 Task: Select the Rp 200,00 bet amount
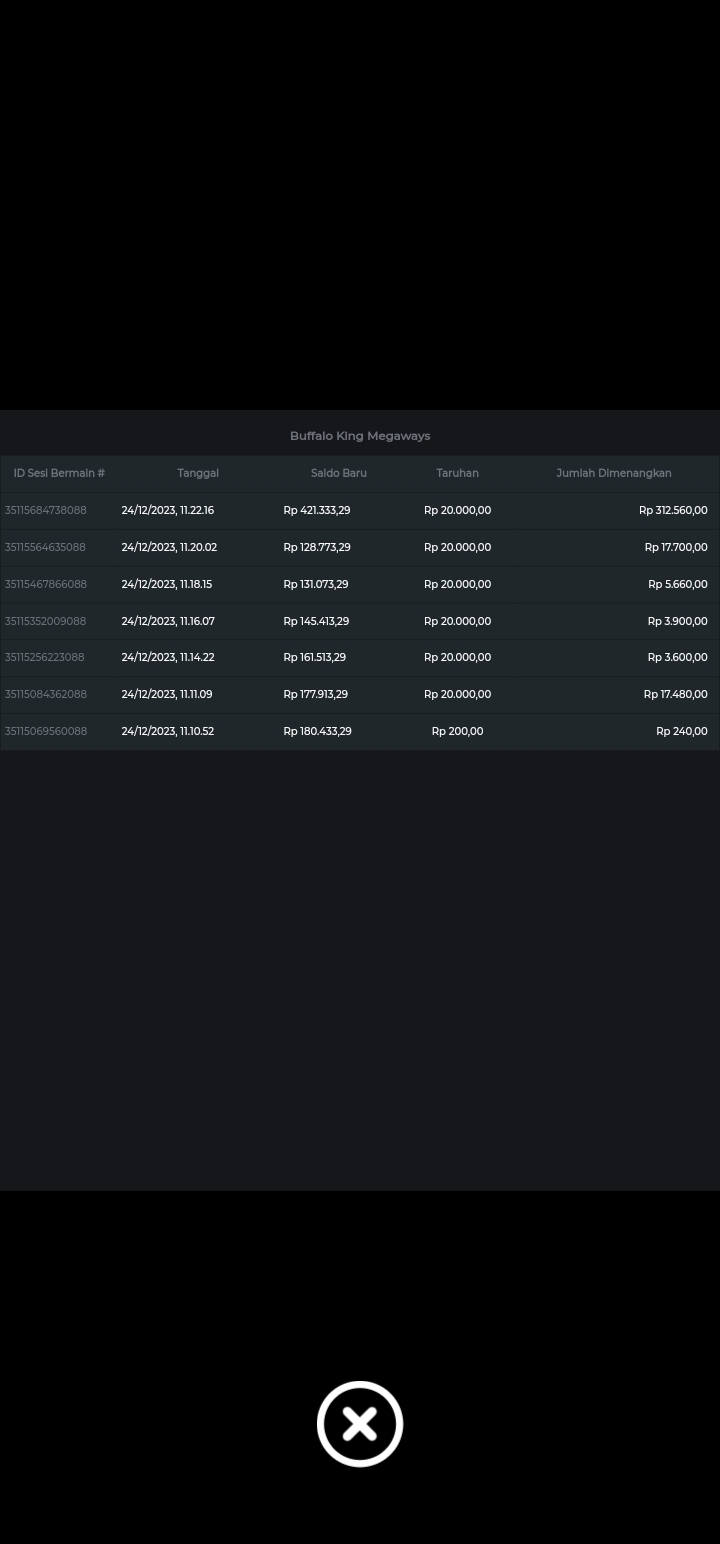tap(457, 731)
